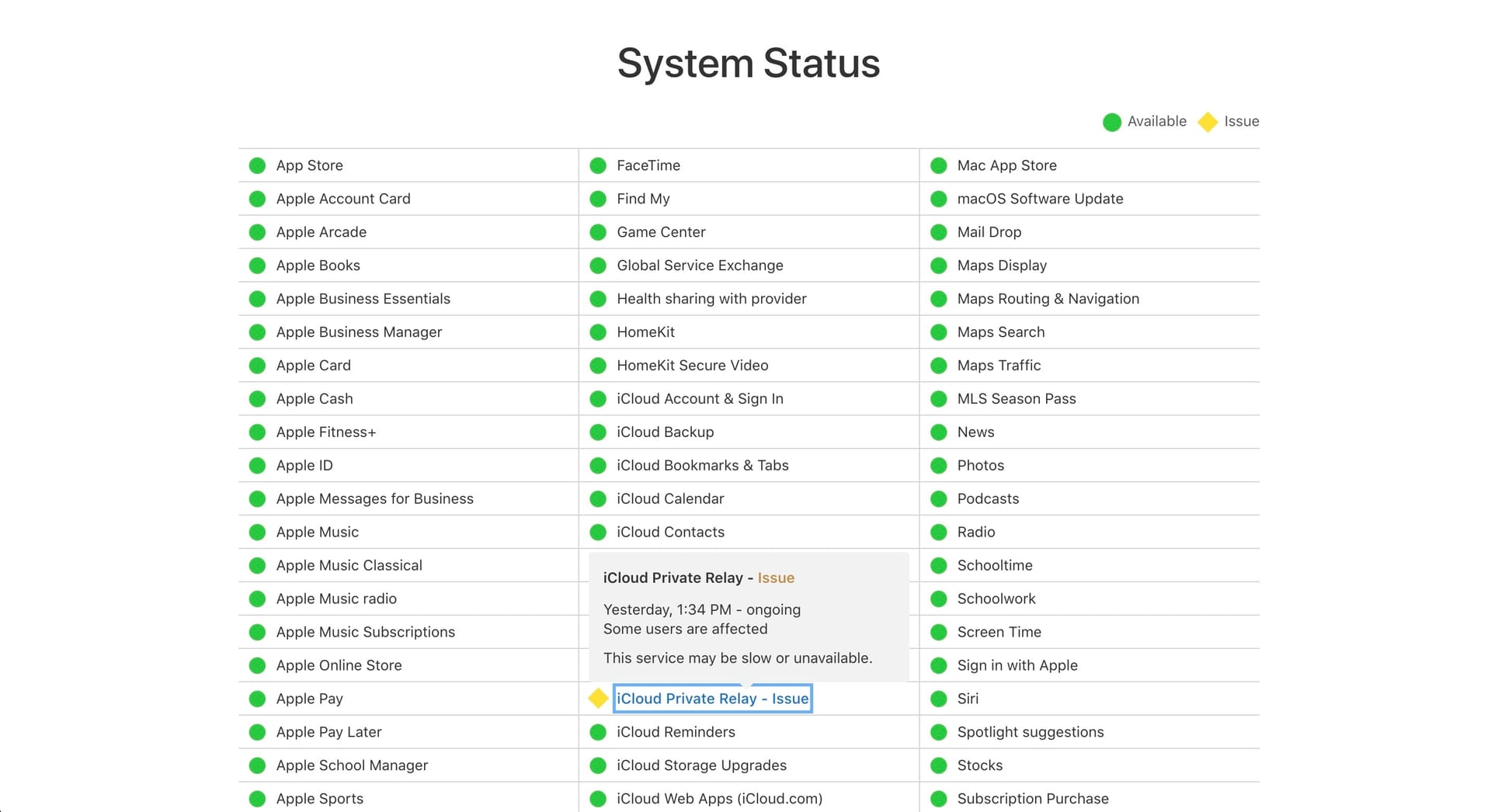Select Maps Routing & Navigation text

coord(1048,299)
